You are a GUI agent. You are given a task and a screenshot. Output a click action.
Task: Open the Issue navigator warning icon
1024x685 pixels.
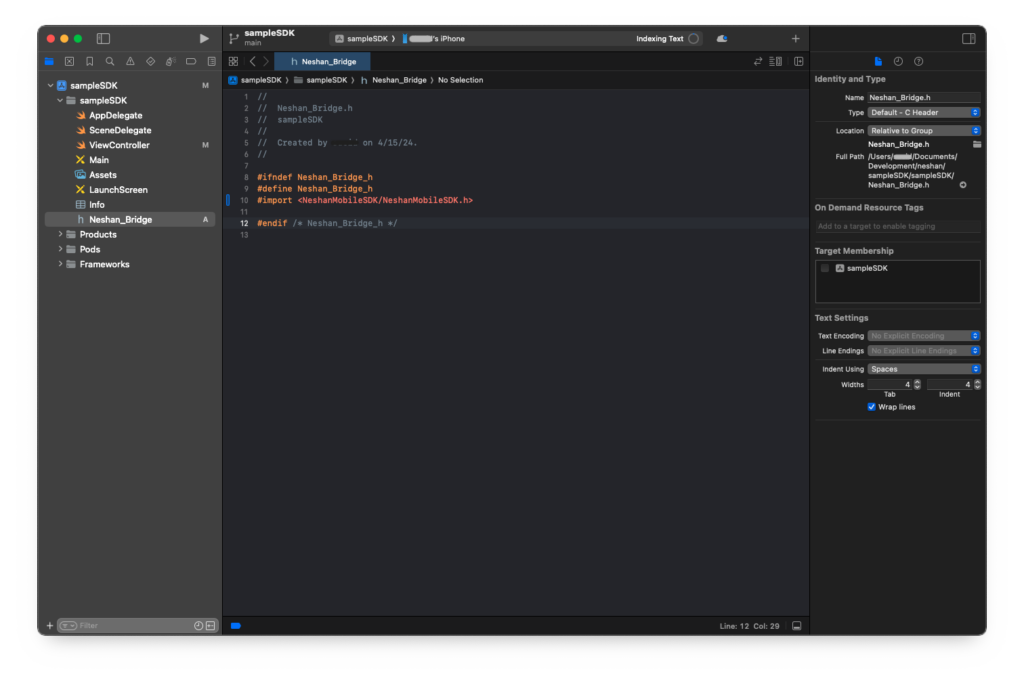point(130,61)
